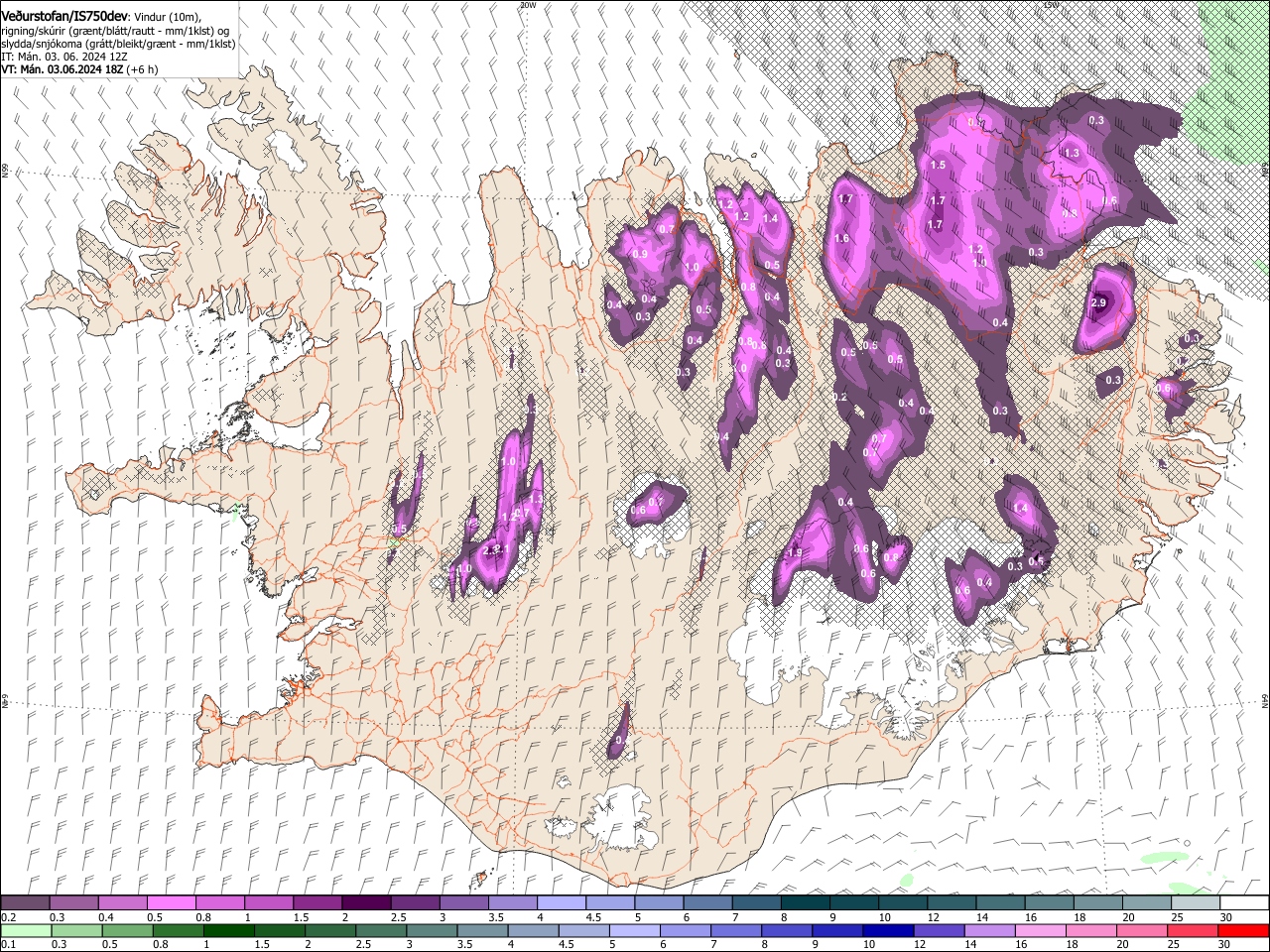Pick the white upper legend swatch at 30
This screenshot has height=952, width=1270.
click(x=1244, y=902)
